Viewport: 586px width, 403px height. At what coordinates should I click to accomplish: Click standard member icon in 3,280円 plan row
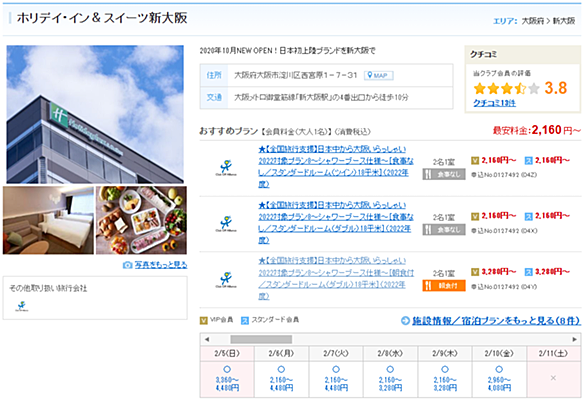click(528, 272)
